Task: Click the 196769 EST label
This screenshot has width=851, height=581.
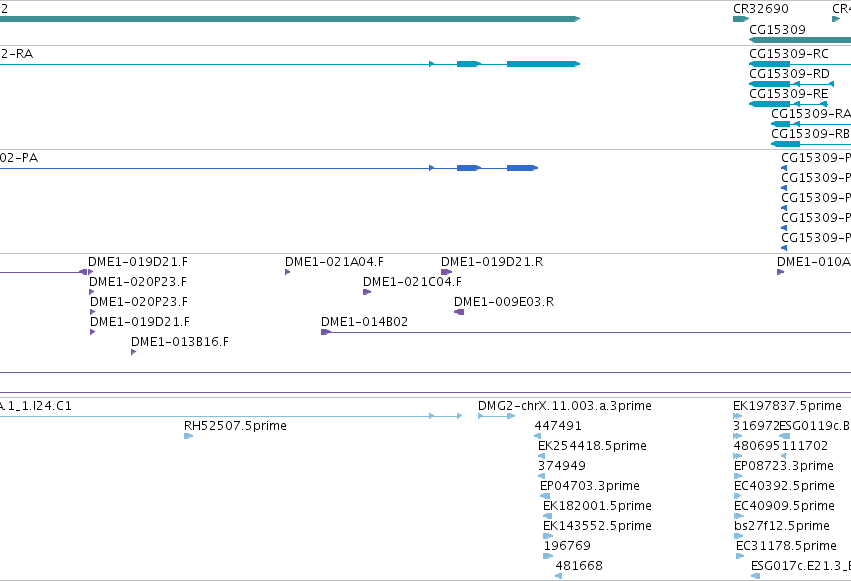Action: tap(567, 546)
